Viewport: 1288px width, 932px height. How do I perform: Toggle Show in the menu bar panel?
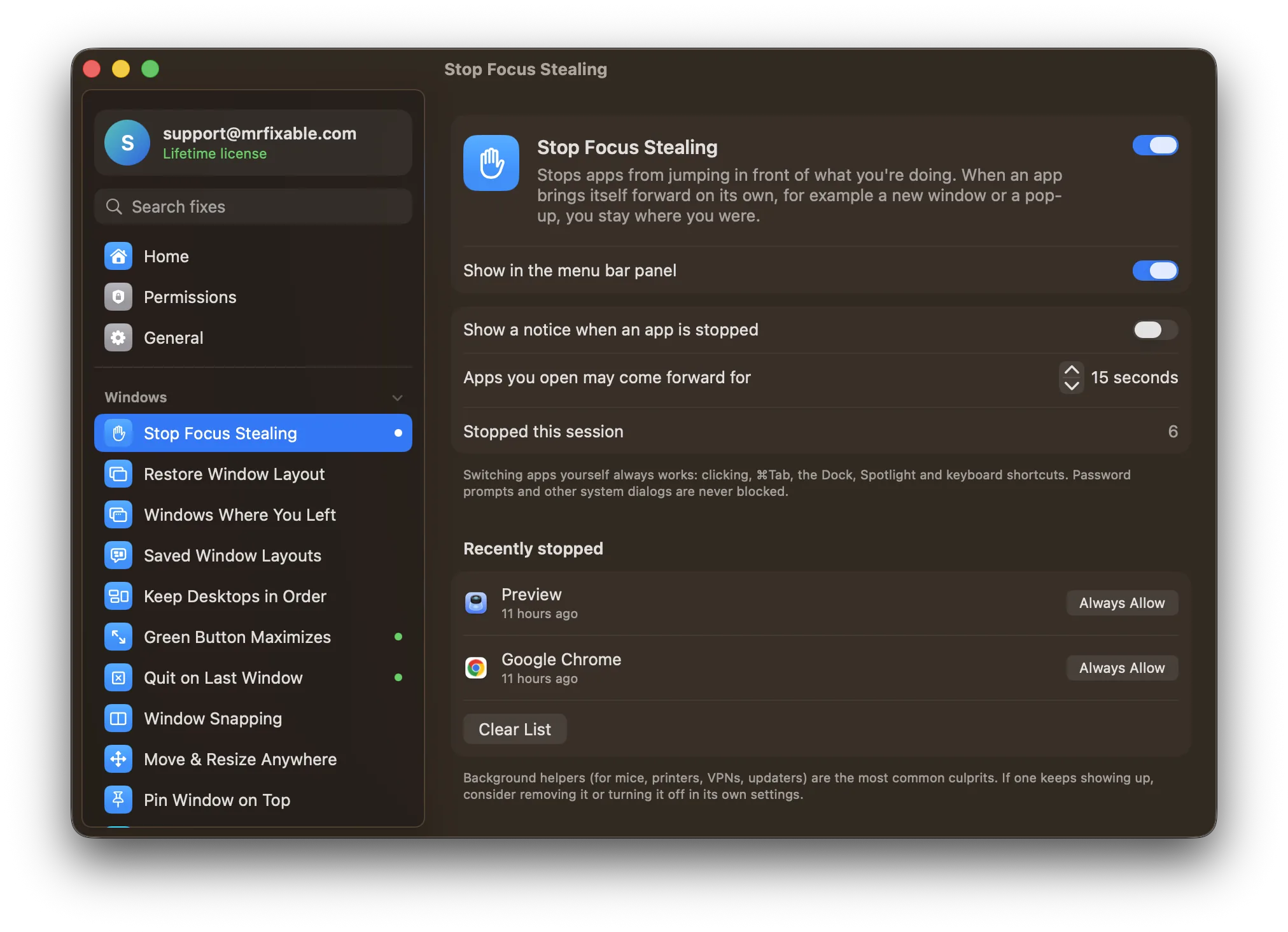tap(1155, 271)
